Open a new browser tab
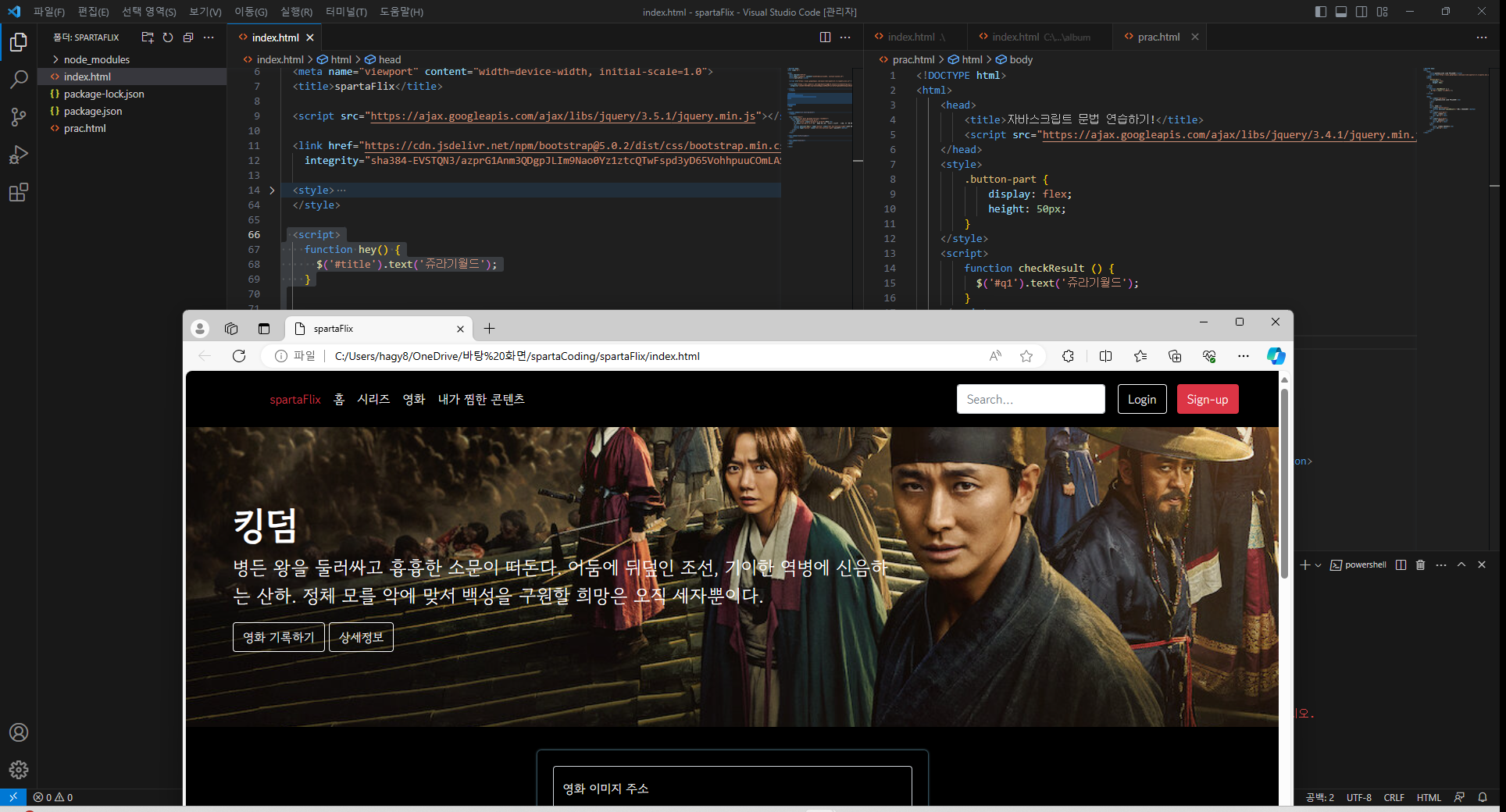Viewport: 1506px width, 812px height. pos(490,329)
